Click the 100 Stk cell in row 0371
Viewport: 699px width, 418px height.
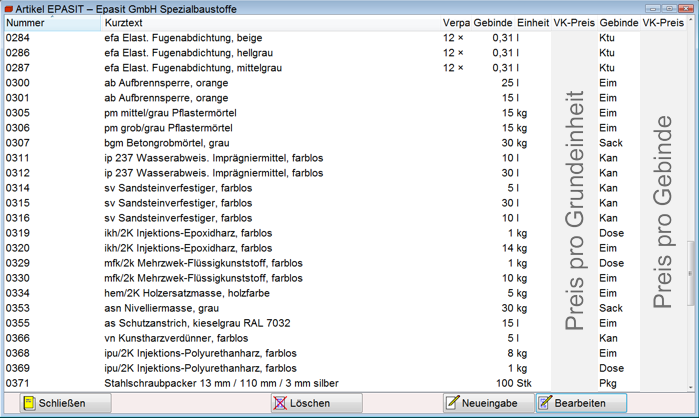[x=514, y=383]
